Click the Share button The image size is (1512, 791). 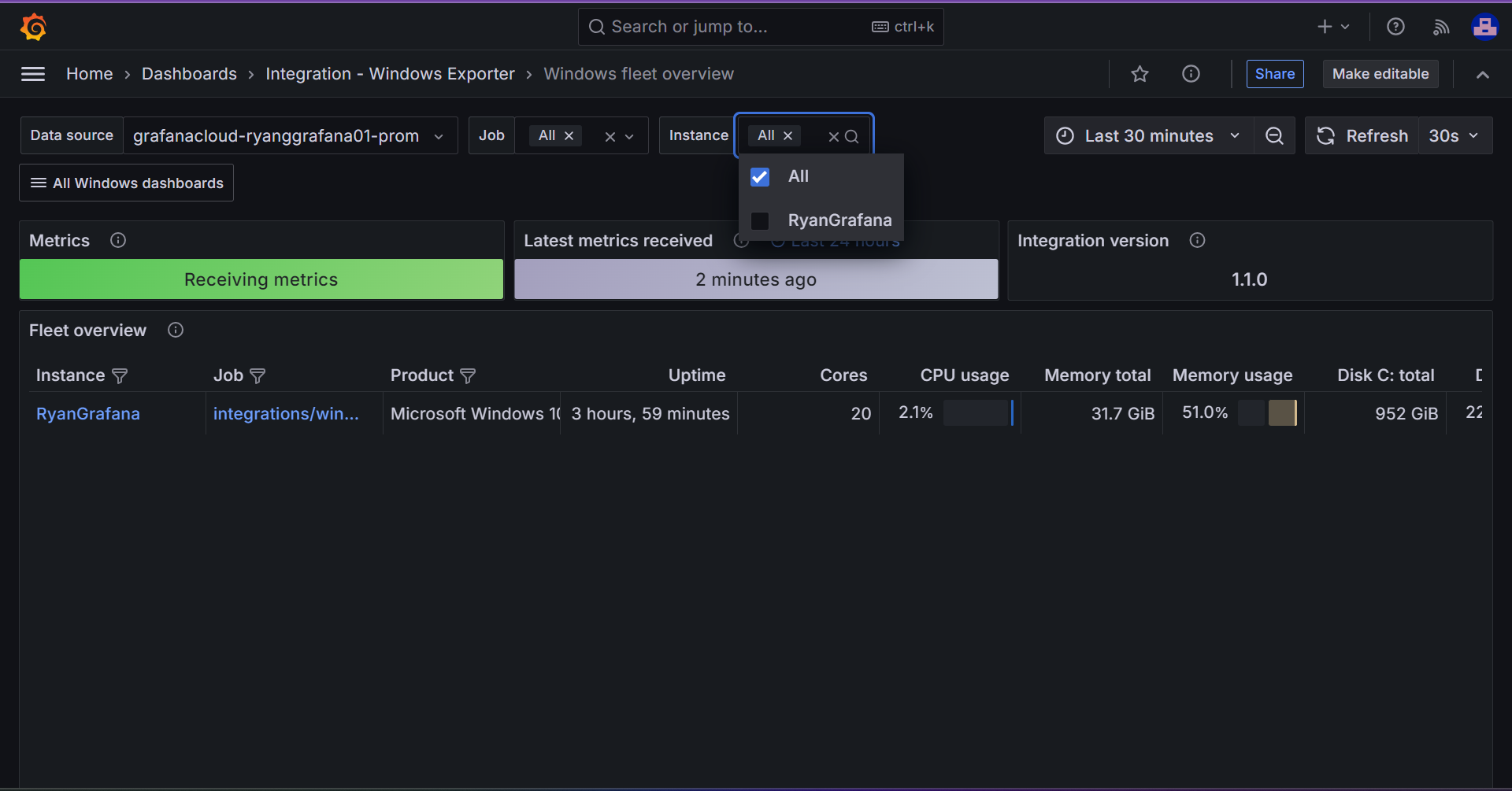tap(1275, 74)
